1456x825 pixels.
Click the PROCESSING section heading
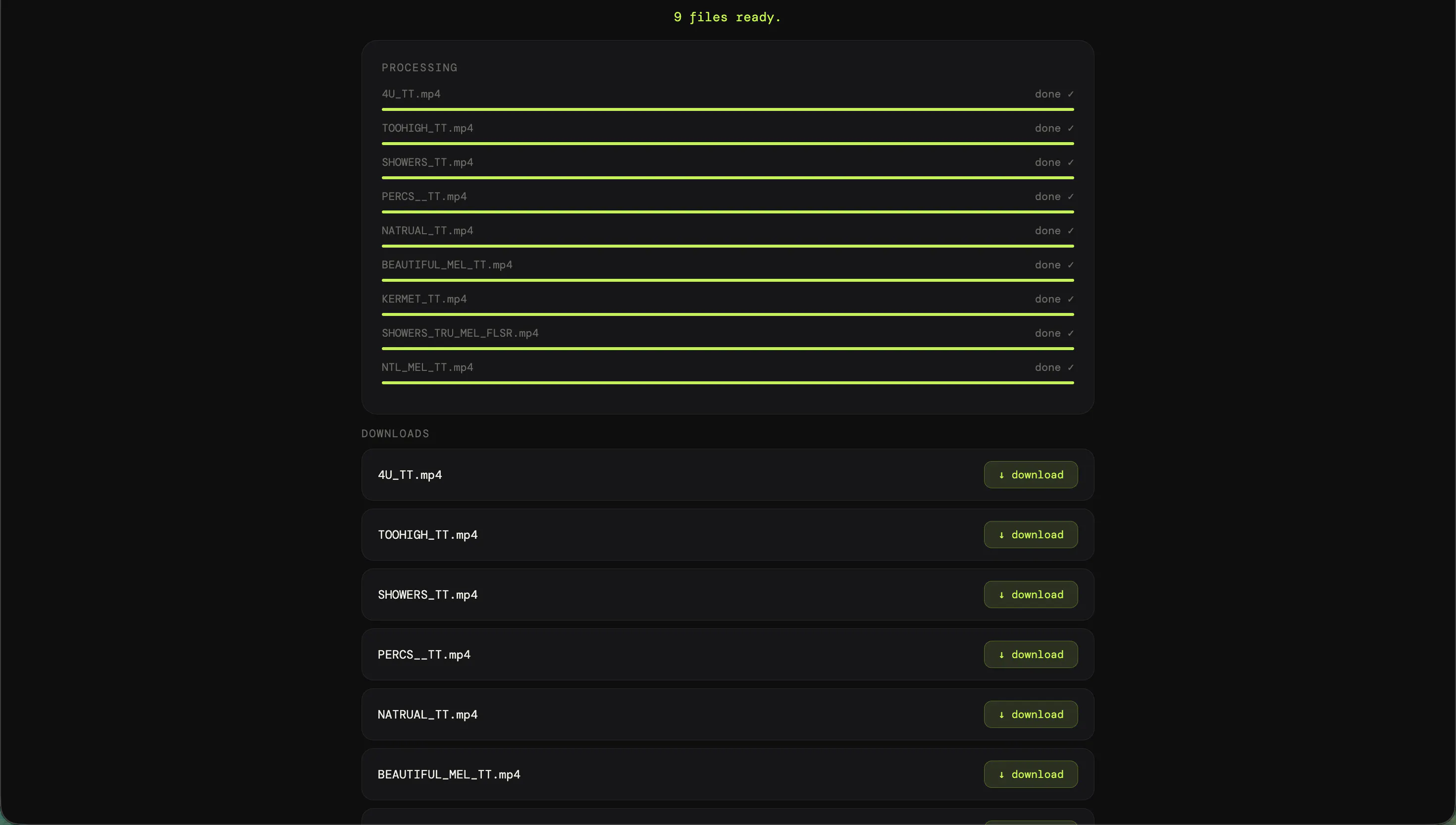419,67
